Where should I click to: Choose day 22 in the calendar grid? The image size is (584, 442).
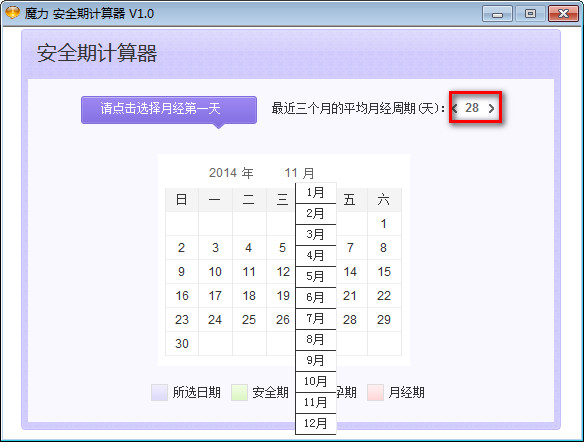coord(384,296)
